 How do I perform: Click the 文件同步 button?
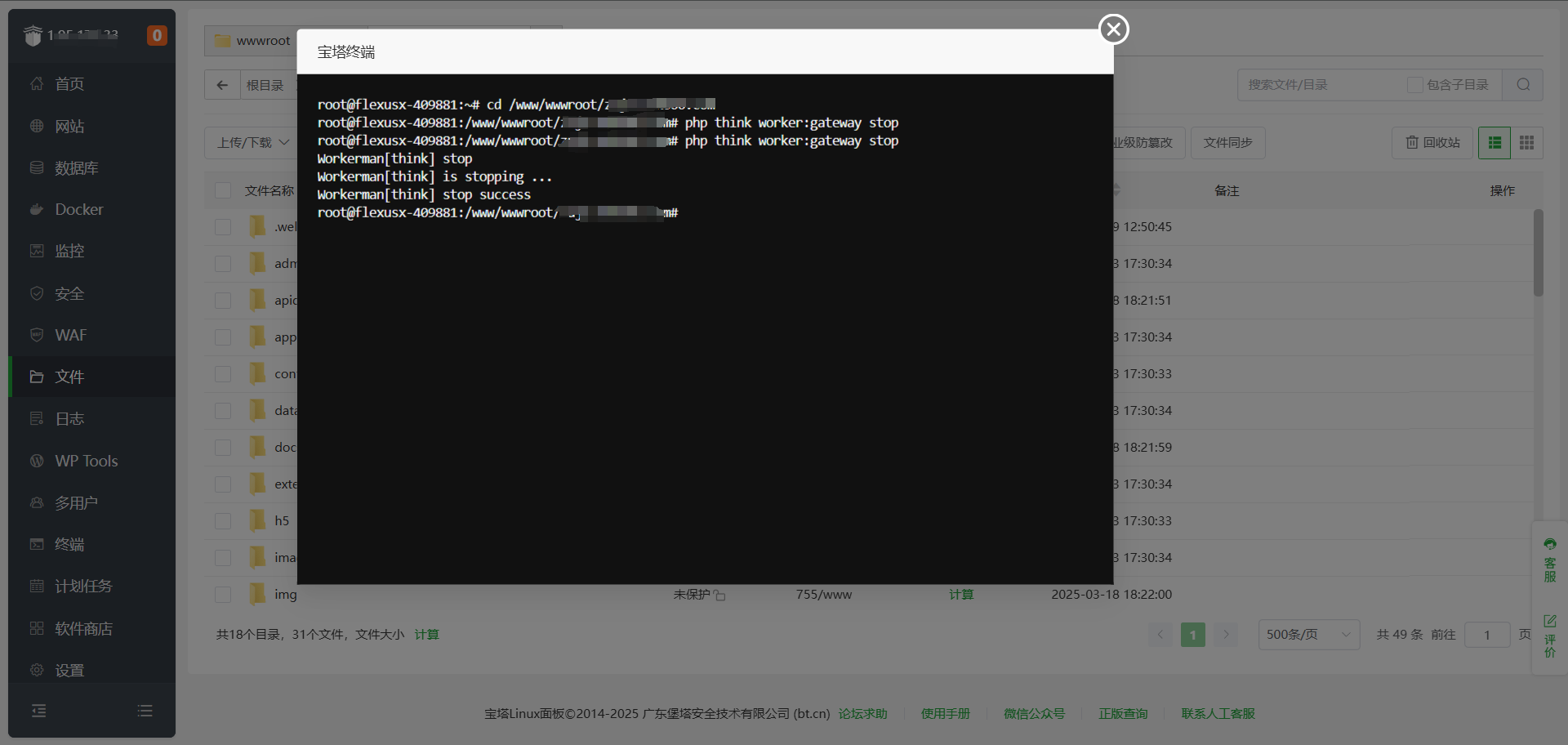click(x=1227, y=143)
